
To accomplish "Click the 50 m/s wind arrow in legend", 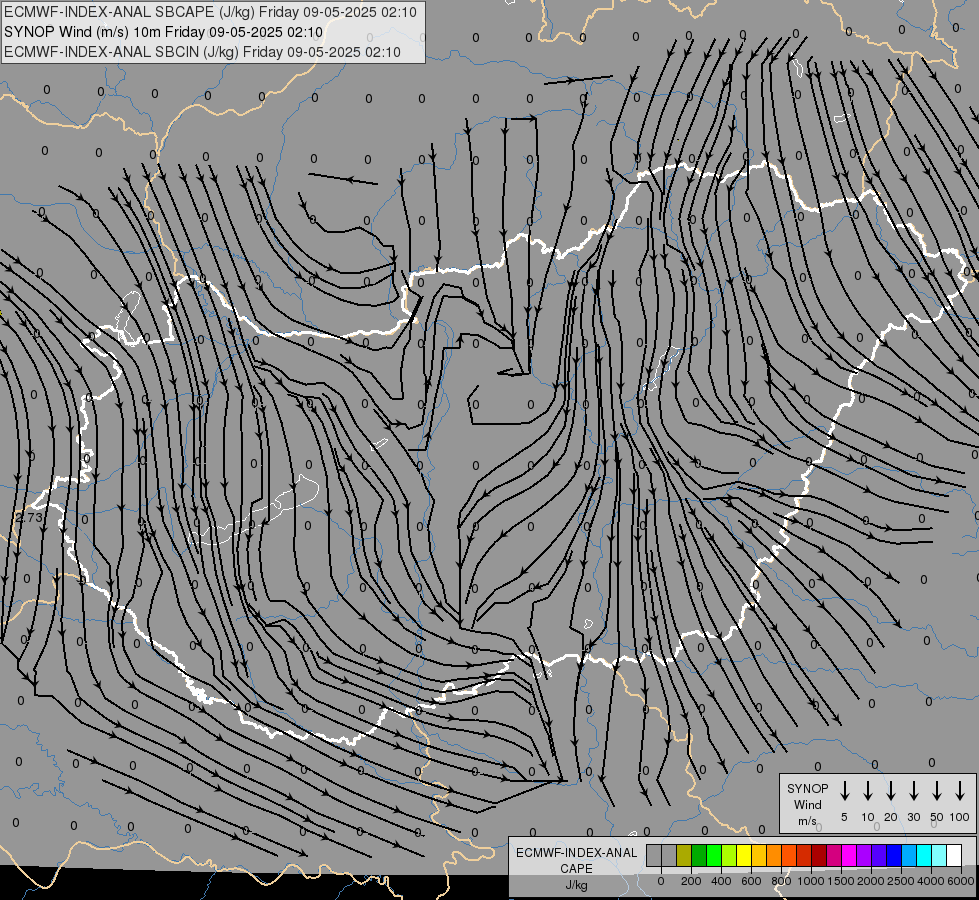I will [x=937, y=791].
